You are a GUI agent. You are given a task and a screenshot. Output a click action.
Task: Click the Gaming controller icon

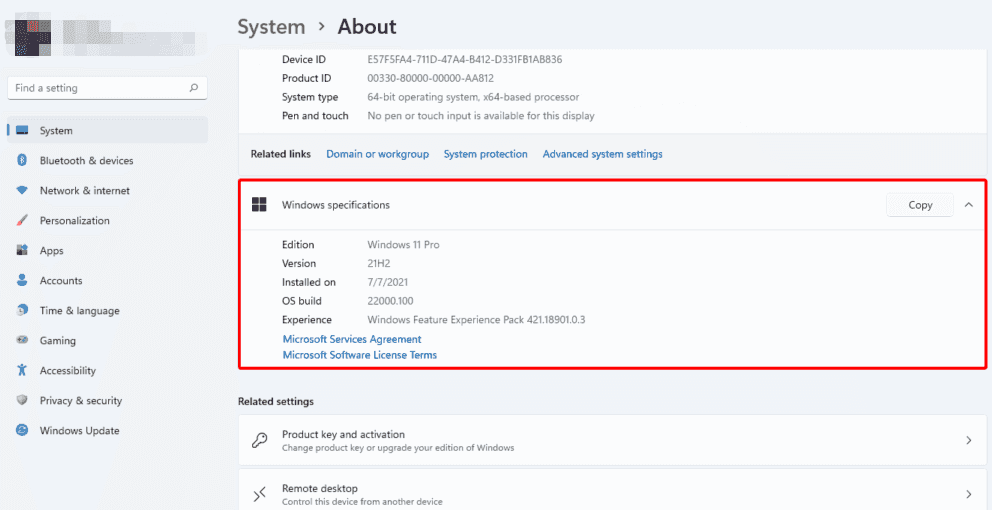22,340
